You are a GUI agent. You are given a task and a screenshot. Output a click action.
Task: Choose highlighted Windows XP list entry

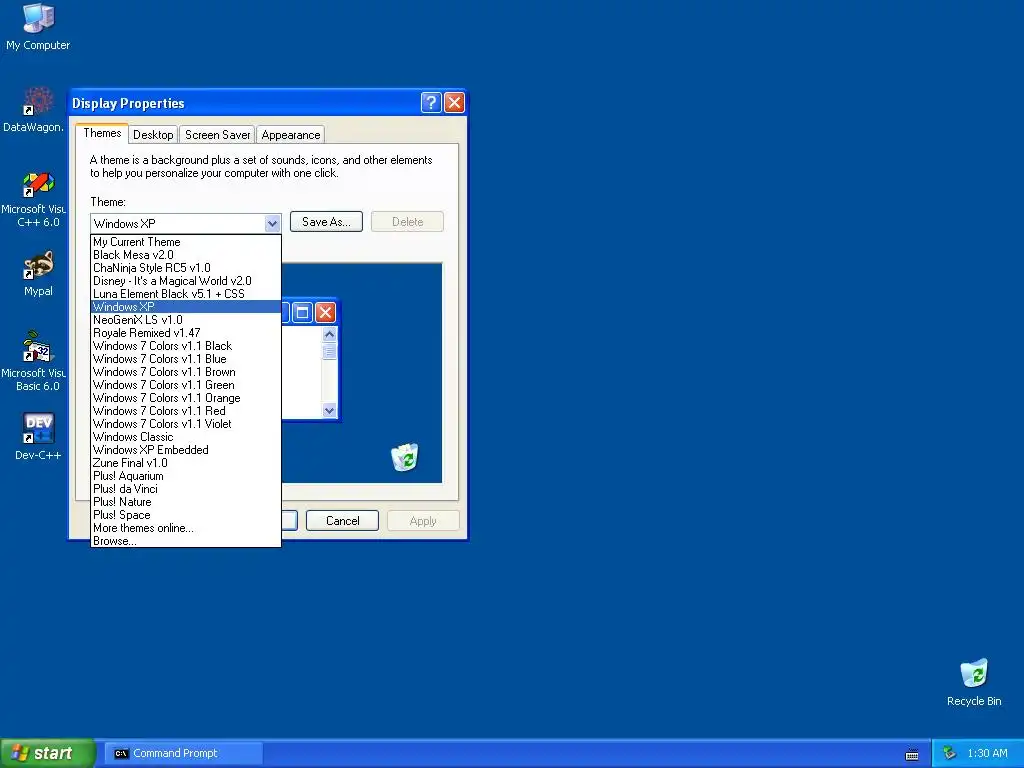[185, 307]
